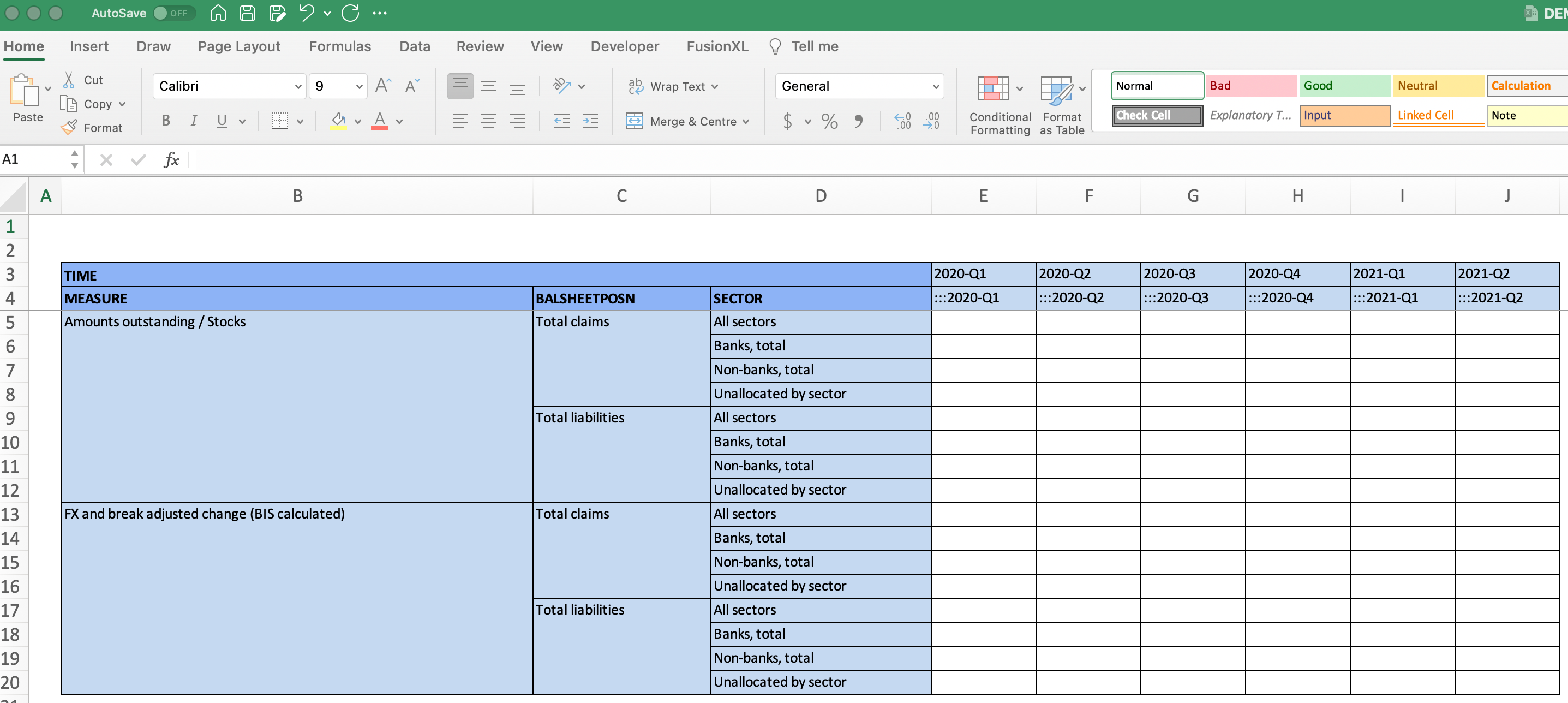Click the Conditional Formatting icon

click(993, 89)
